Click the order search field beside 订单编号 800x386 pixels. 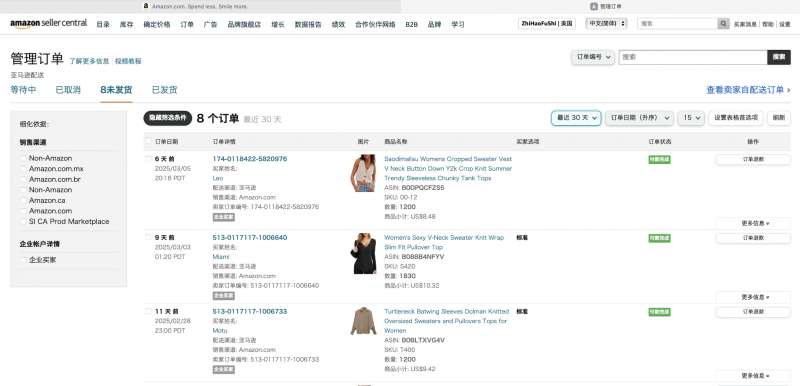693,57
